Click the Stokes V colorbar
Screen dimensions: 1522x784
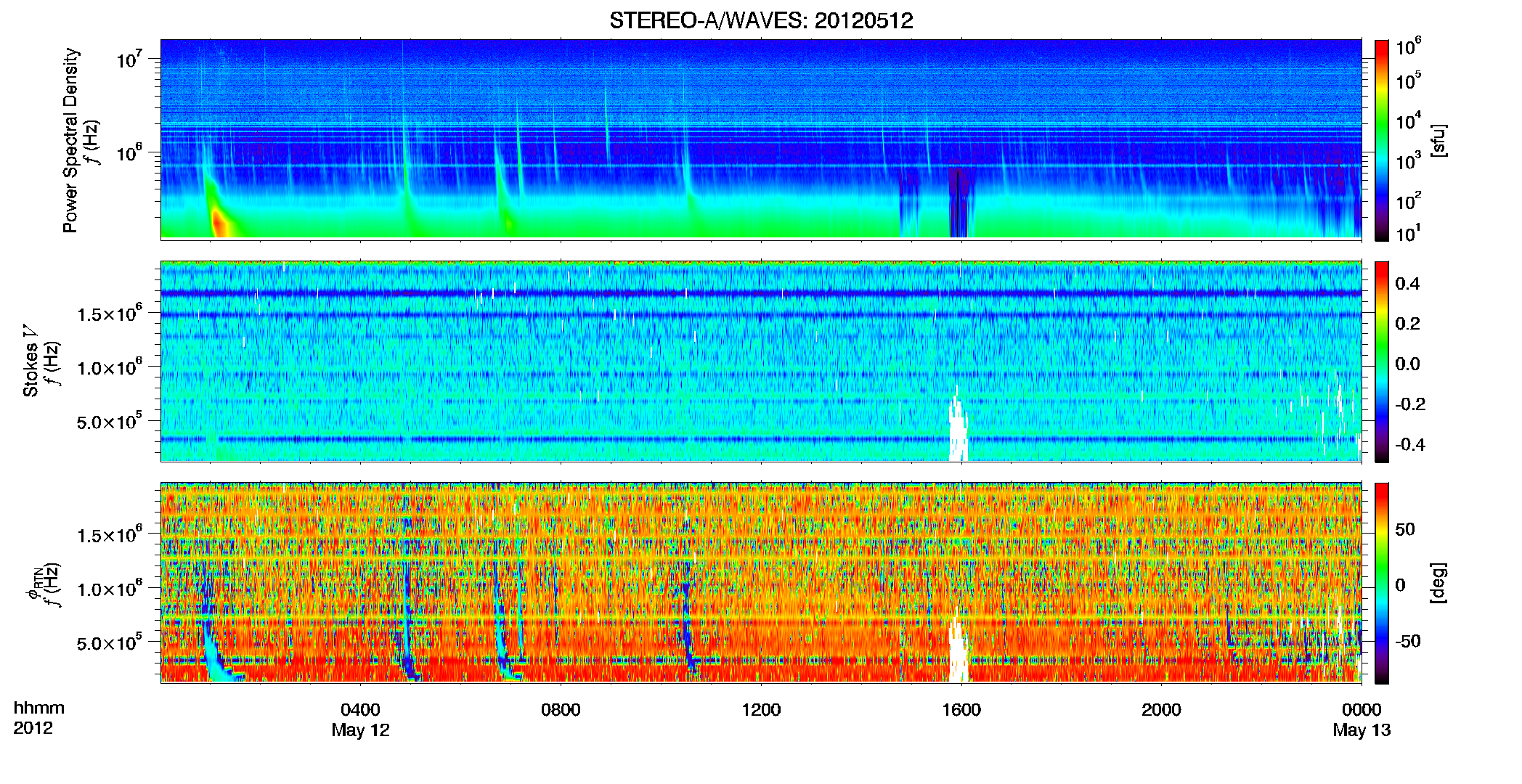[1382, 362]
